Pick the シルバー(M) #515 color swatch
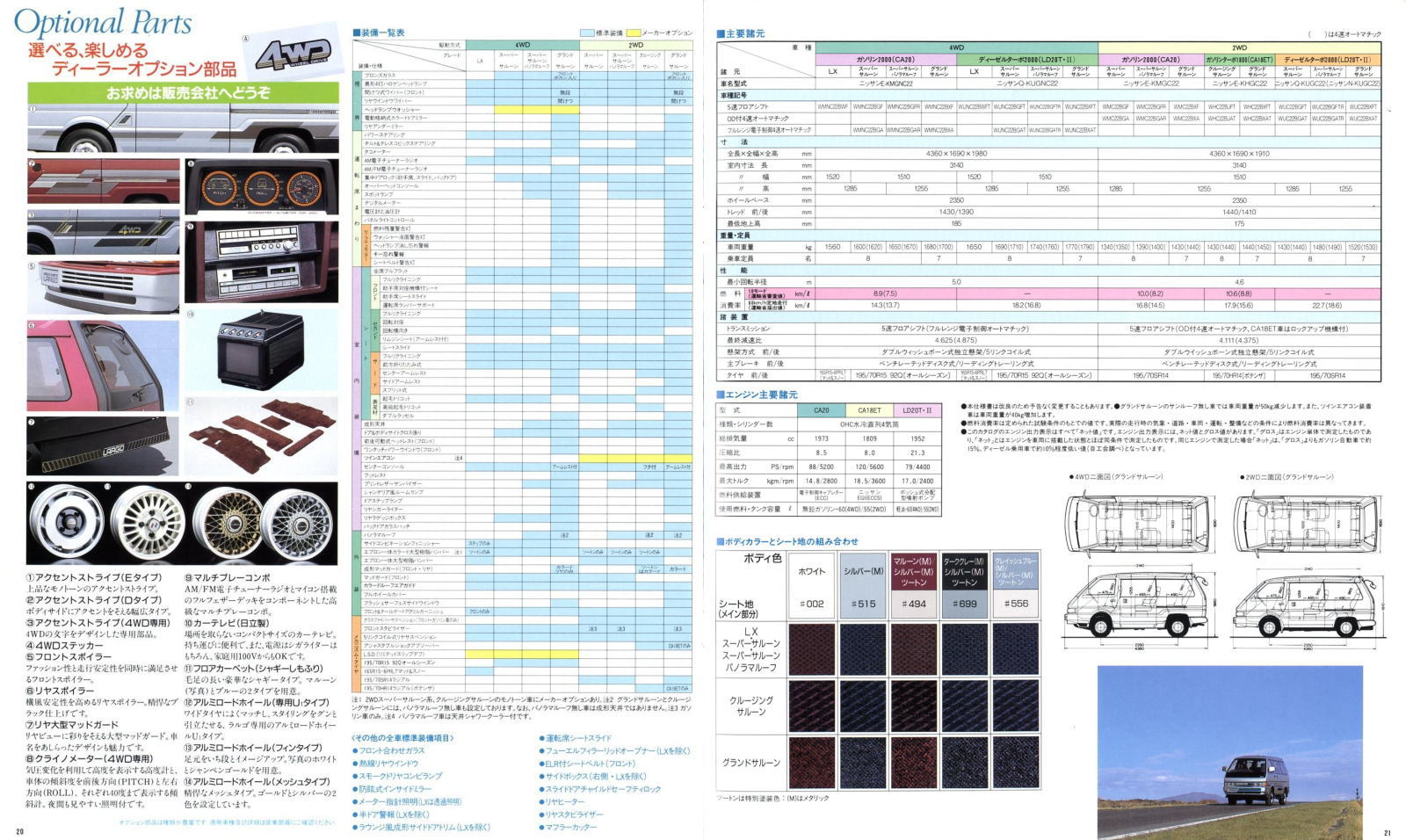 coord(862,585)
